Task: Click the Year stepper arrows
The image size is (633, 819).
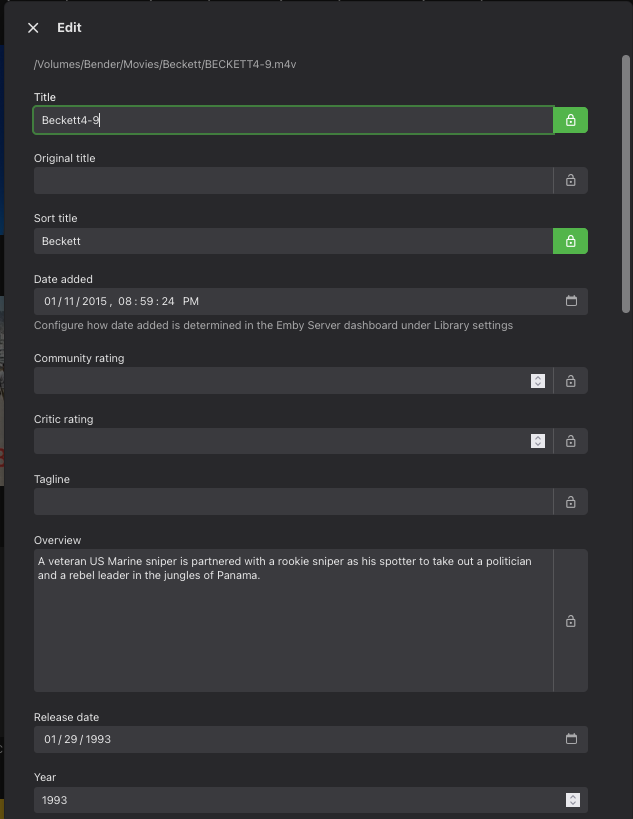Action: coord(572,800)
